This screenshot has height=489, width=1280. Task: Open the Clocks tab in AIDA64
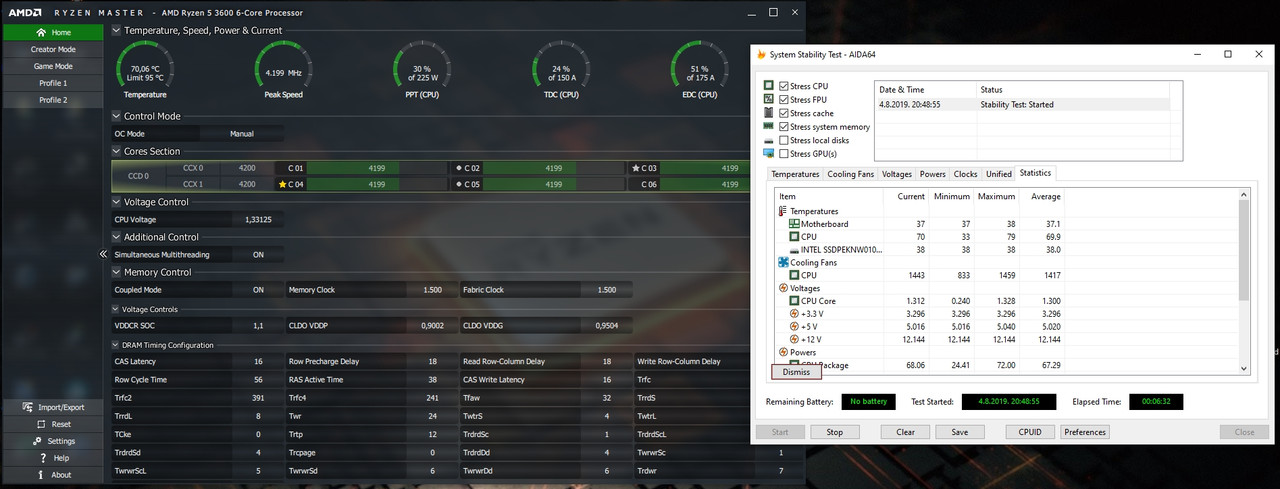point(965,174)
